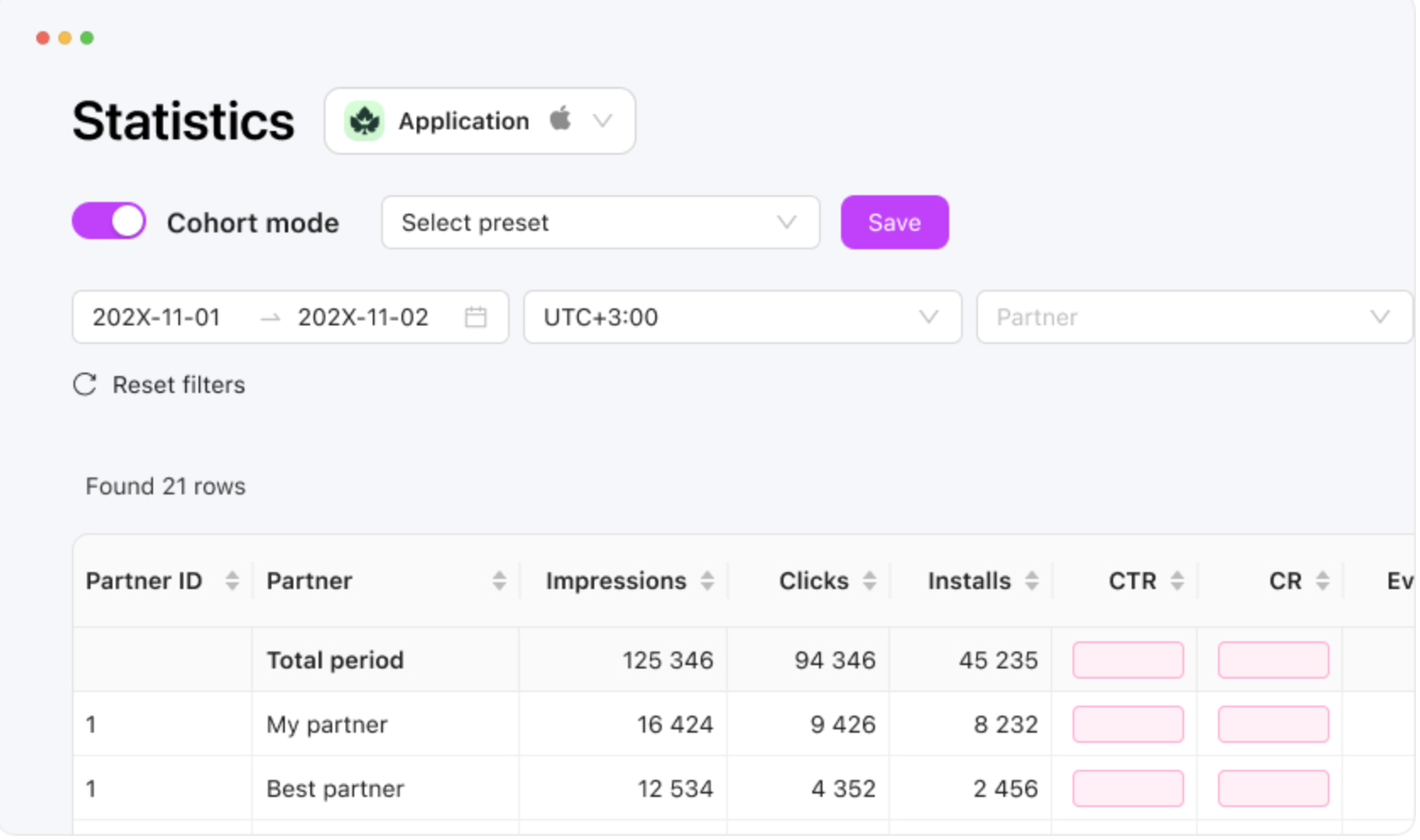Click the circular reset filters icon

(85, 385)
